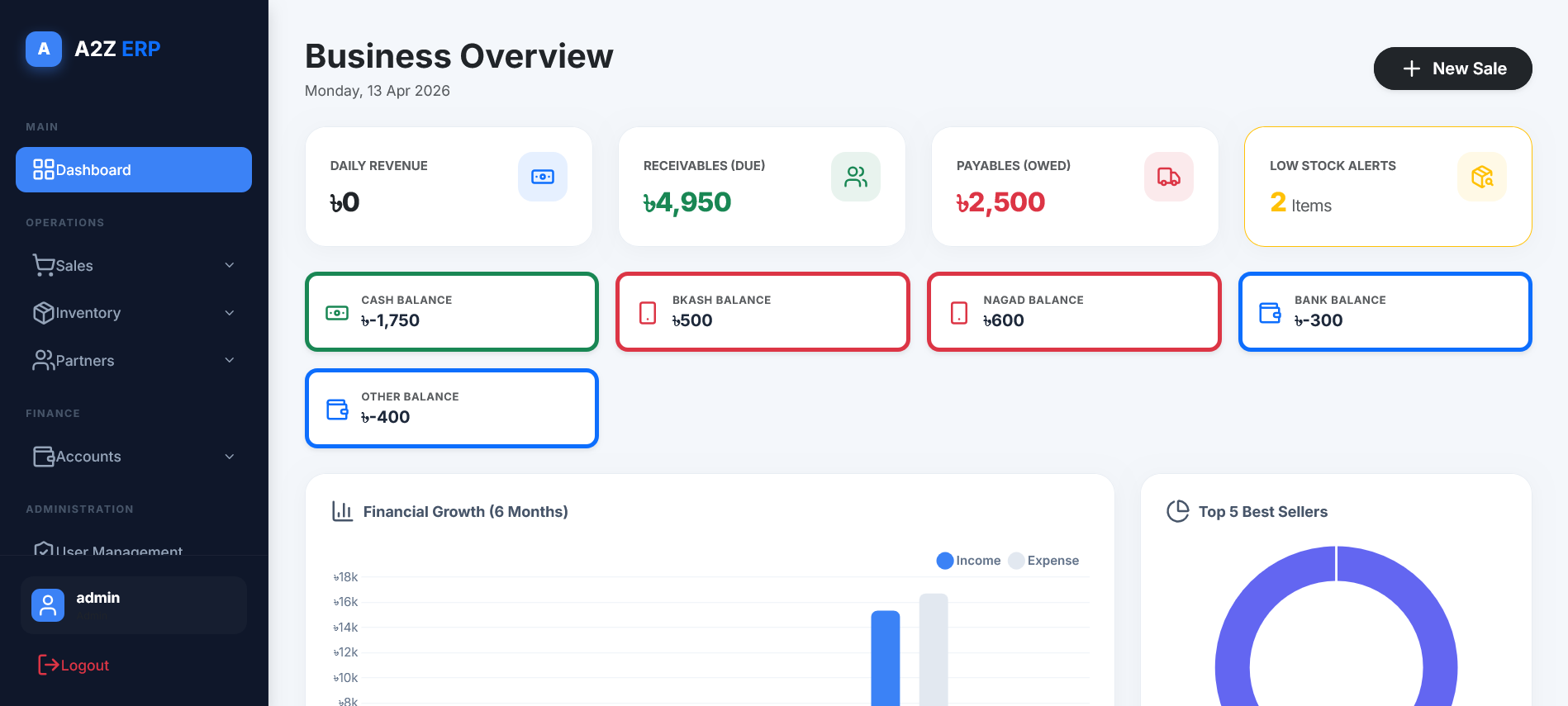Screen dimensions: 1568x706
Task: Click the plus icon on New Sale
Action: [x=1412, y=69]
